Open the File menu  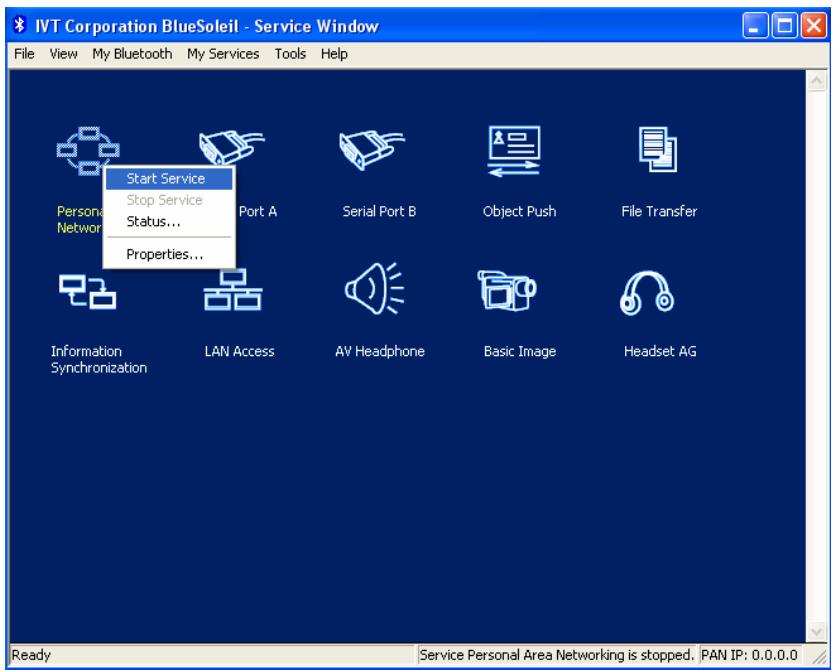24,54
